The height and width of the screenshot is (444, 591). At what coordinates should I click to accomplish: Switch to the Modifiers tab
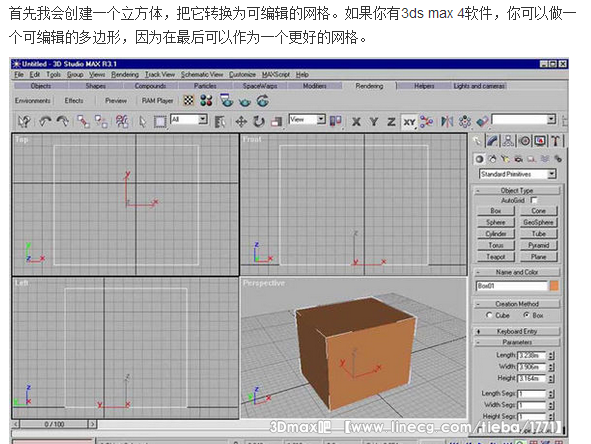pyautogui.click(x=315, y=86)
